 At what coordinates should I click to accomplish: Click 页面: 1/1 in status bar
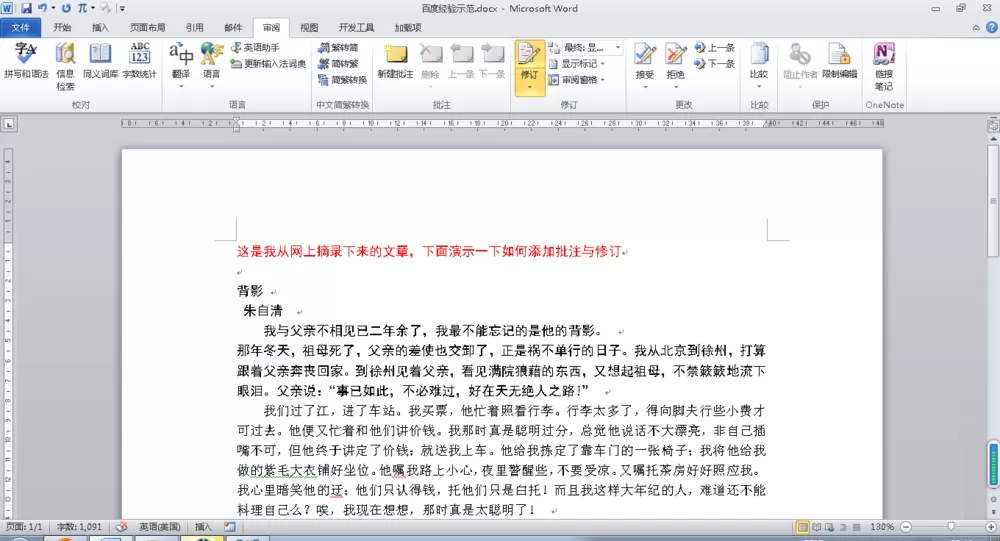(x=24, y=527)
